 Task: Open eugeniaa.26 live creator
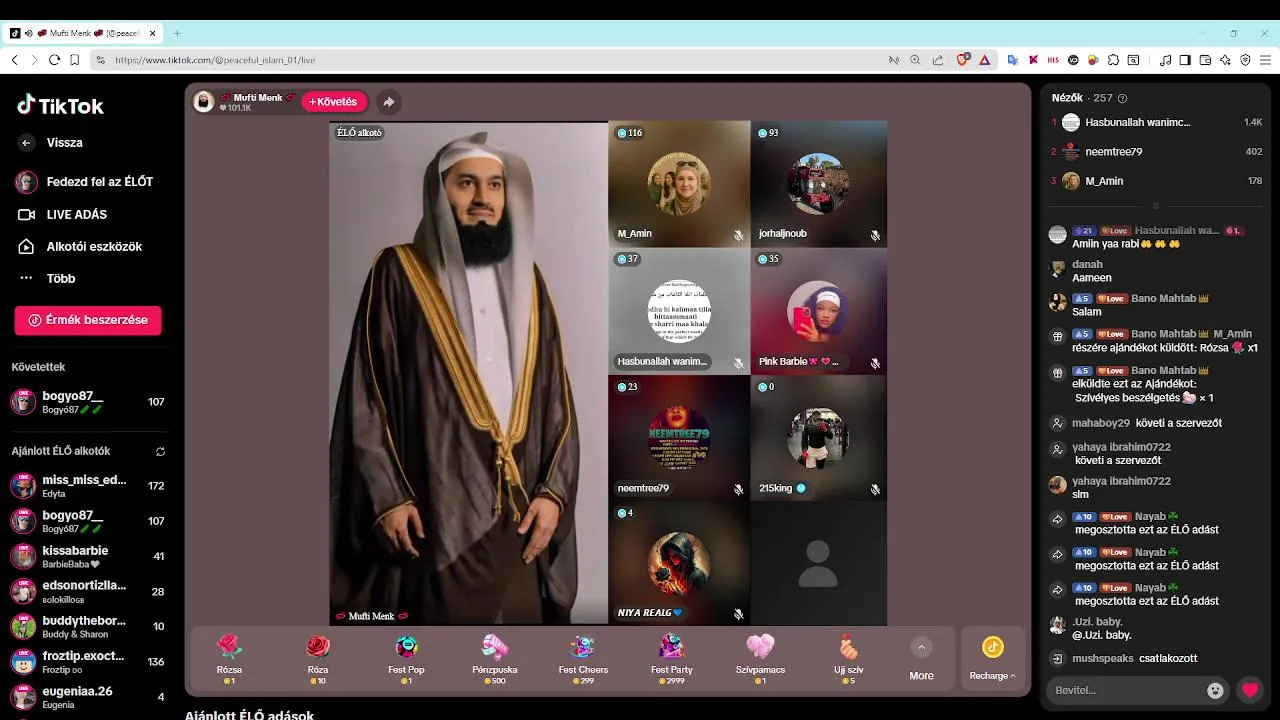click(x=88, y=696)
